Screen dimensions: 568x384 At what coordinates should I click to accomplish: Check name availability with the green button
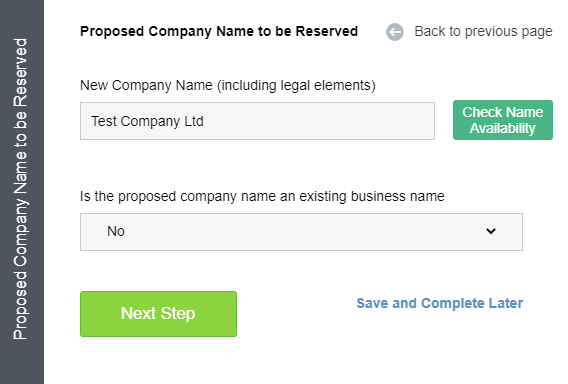(503, 120)
